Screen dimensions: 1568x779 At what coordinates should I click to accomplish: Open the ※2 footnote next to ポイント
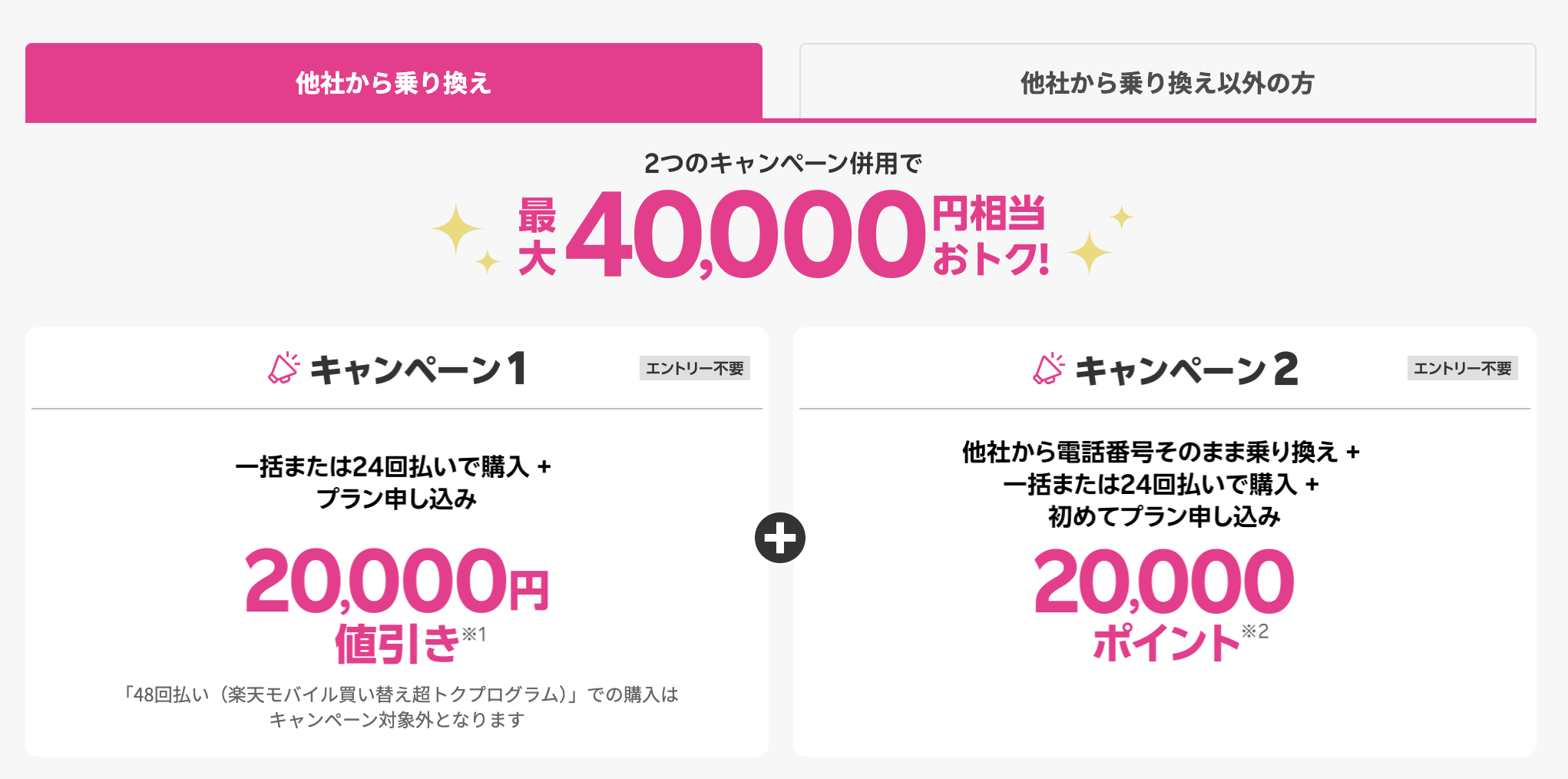[1255, 631]
